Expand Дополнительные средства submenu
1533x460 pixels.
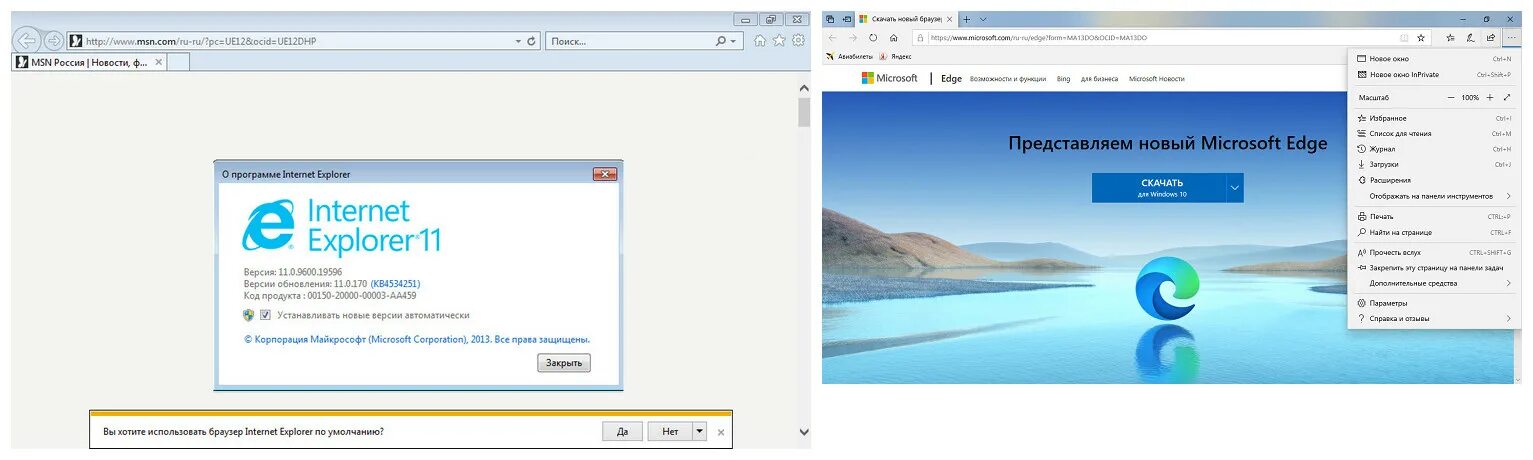pyautogui.click(x=1434, y=283)
